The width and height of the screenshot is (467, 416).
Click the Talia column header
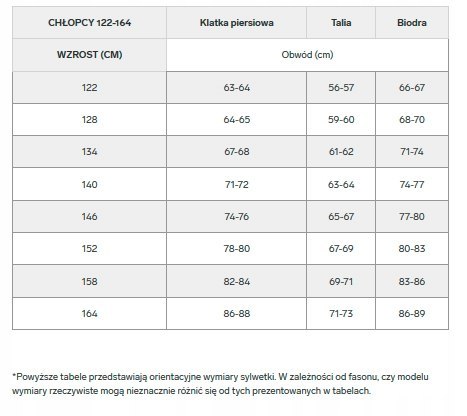click(341, 23)
